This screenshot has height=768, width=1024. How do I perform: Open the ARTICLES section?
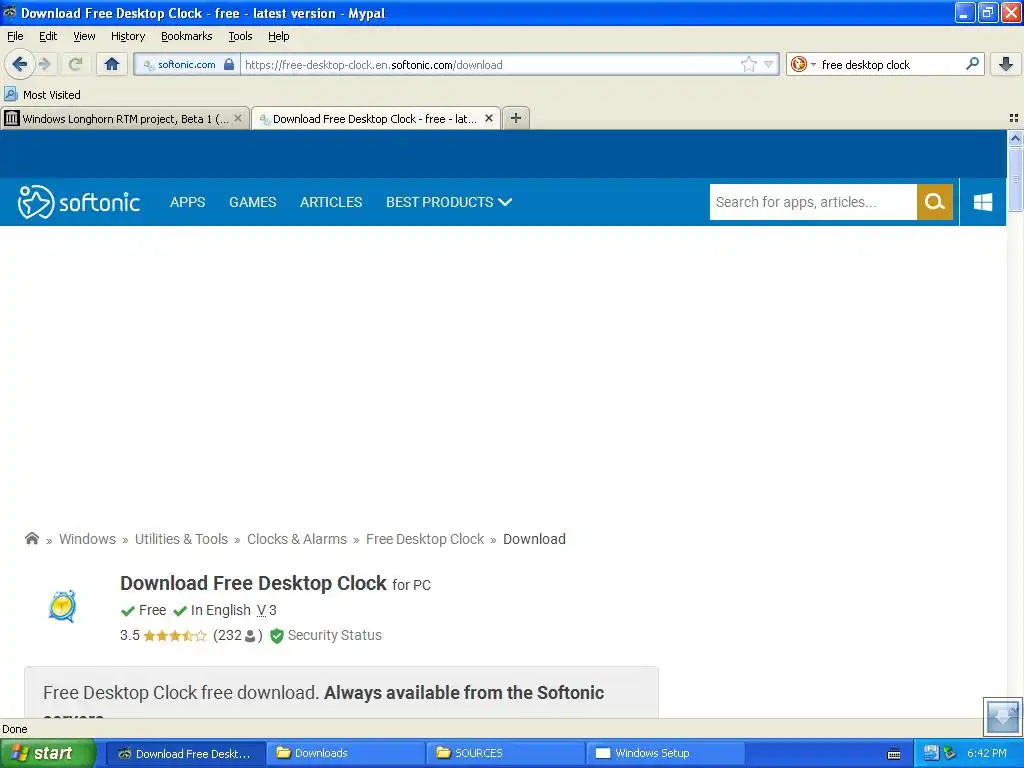(x=331, y=202)
